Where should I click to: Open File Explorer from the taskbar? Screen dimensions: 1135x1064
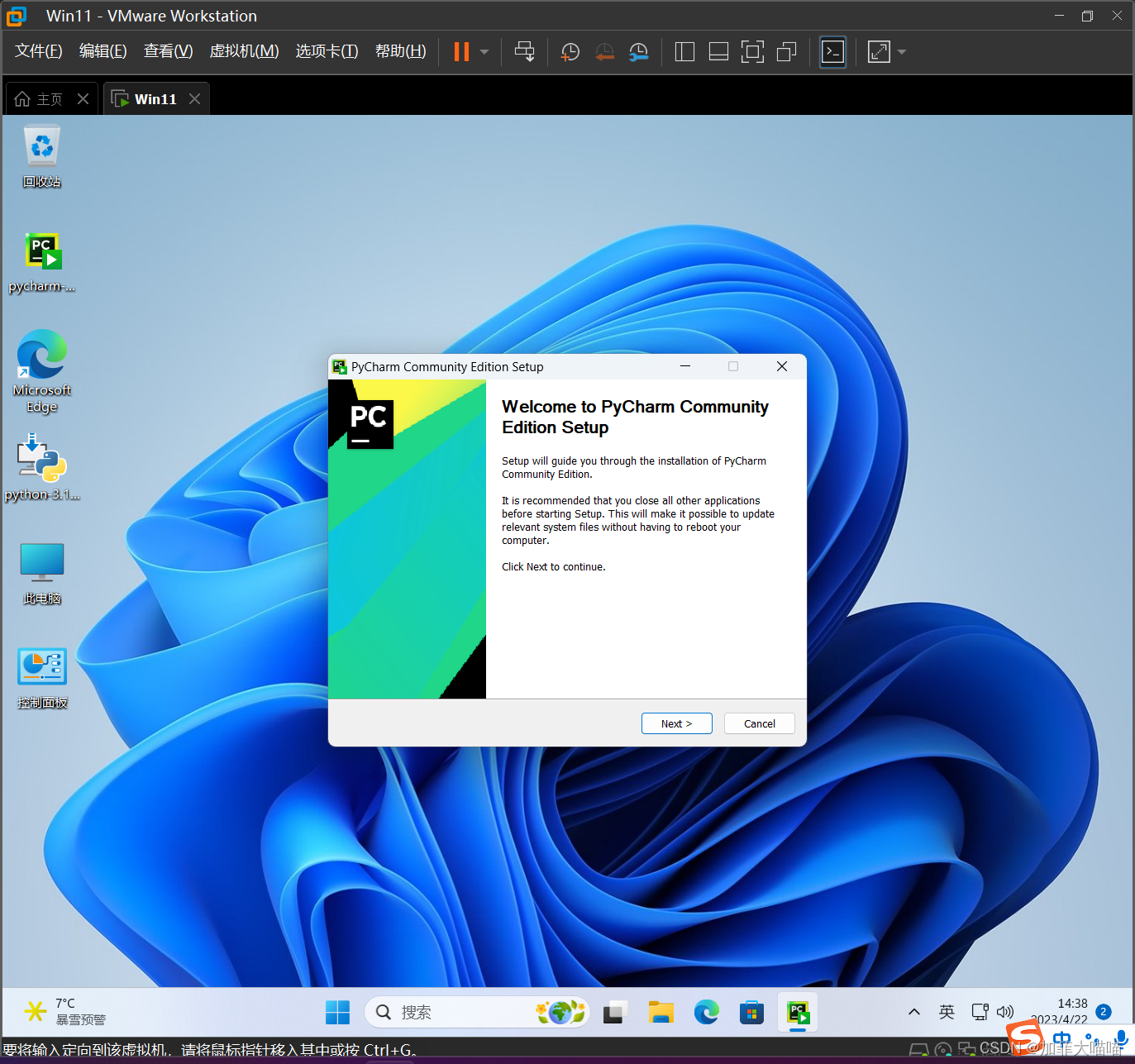pyautogui.click(x=661, y=1012)
